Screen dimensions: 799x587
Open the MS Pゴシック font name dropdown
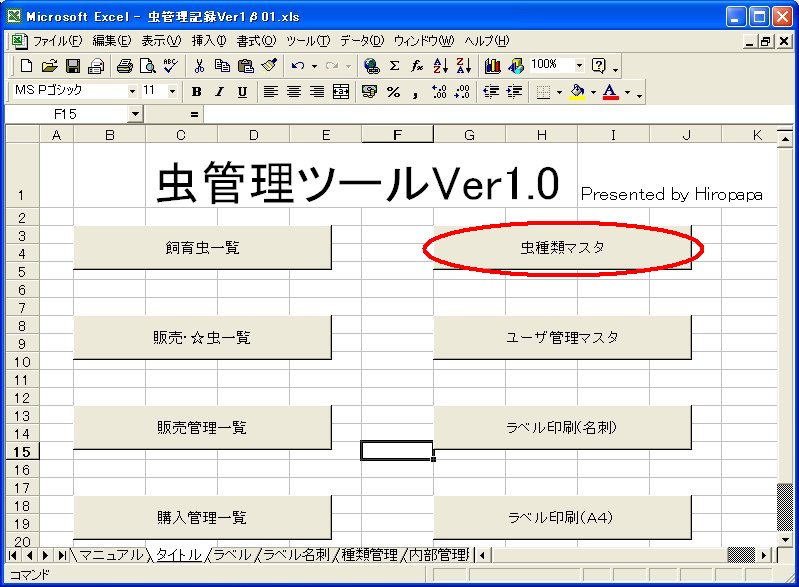click(x=132, y=92)
